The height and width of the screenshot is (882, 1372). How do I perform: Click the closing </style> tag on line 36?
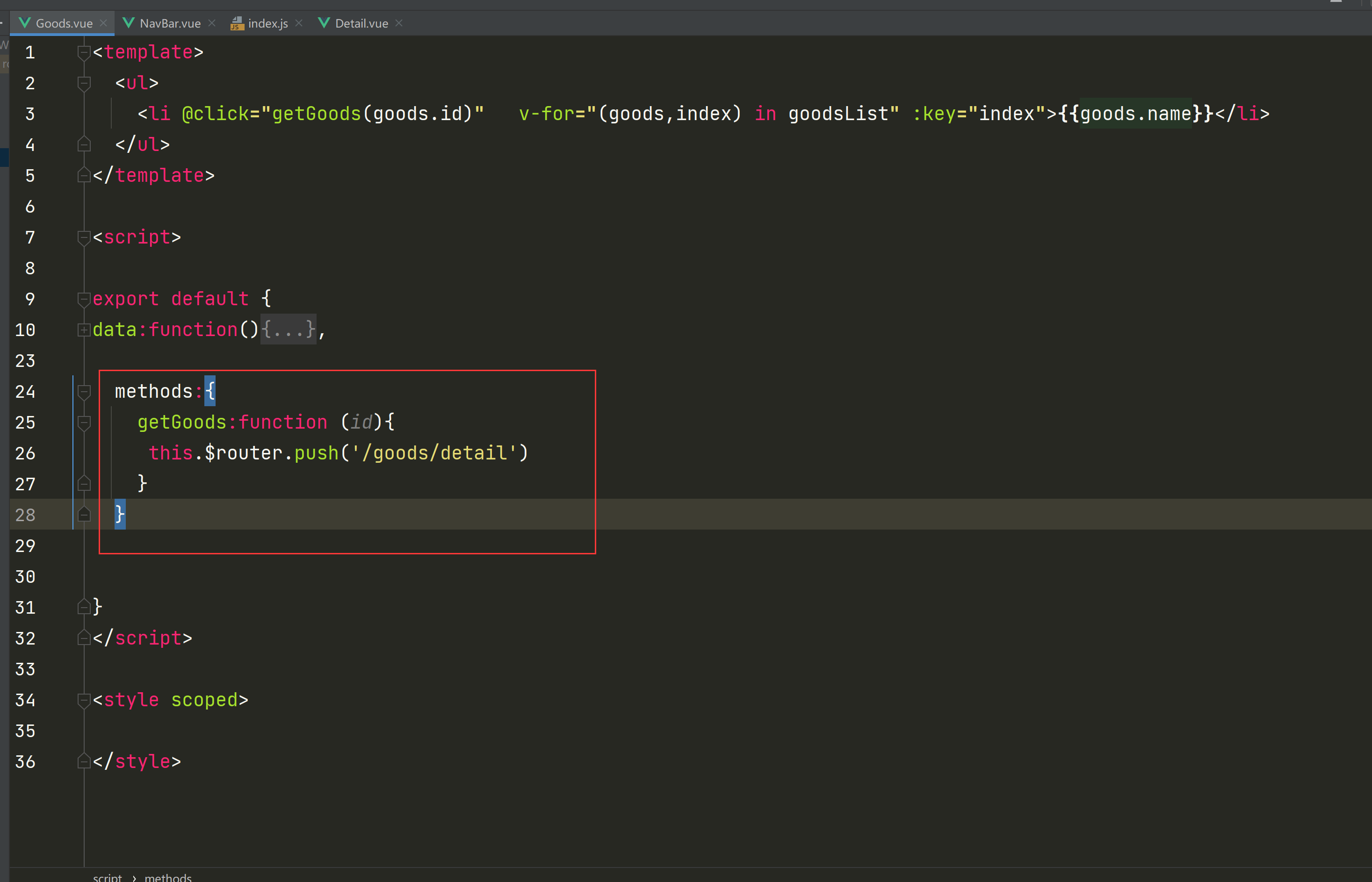click(x=137, y=762)
